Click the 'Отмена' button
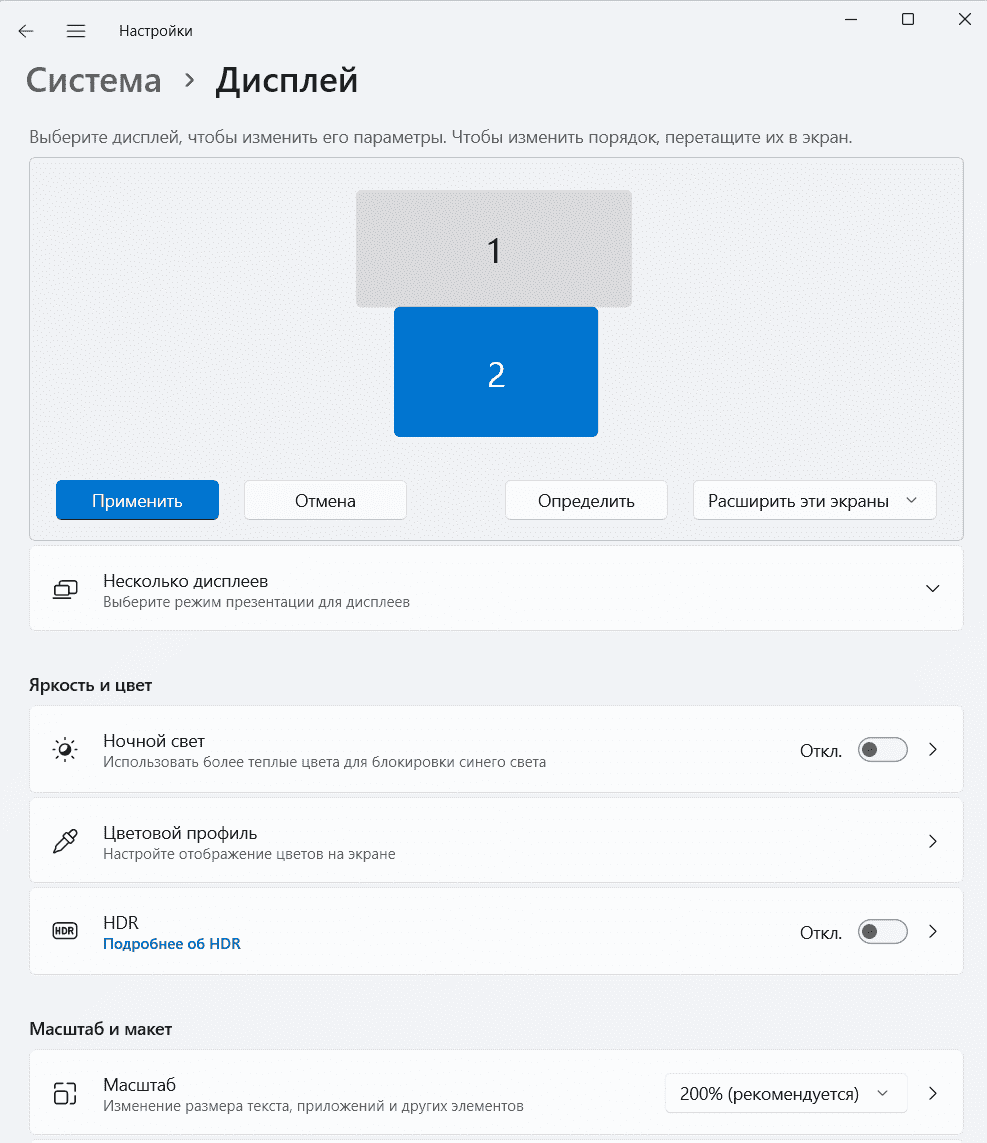Image resolution: width=987 pixels, height=1143 pixels. pos(325,501)
